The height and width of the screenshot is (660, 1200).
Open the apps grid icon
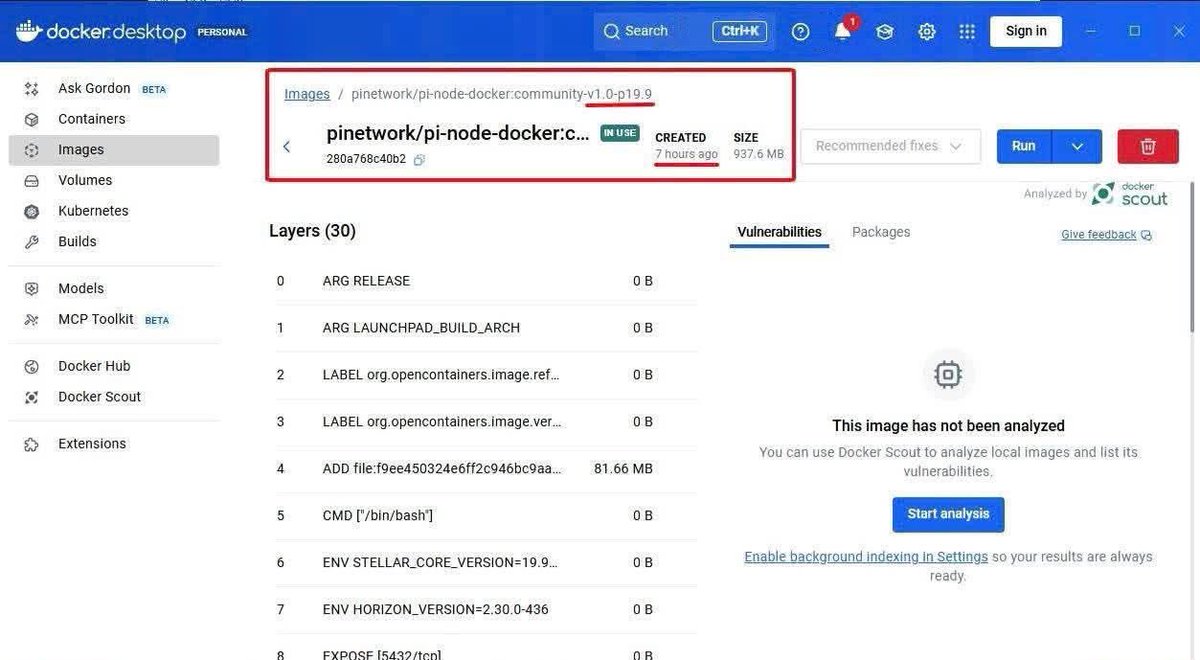[x=966, y=31]
